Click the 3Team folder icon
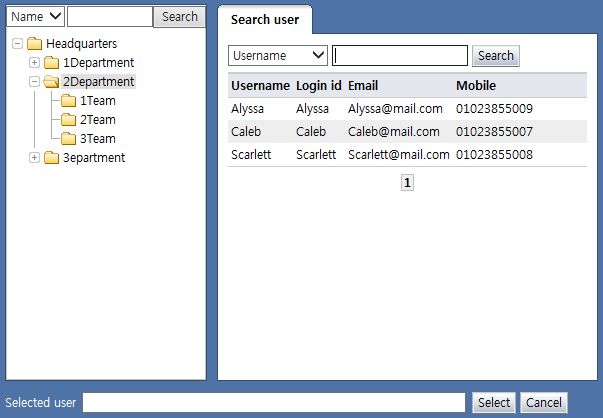 [x=68, y=139]
